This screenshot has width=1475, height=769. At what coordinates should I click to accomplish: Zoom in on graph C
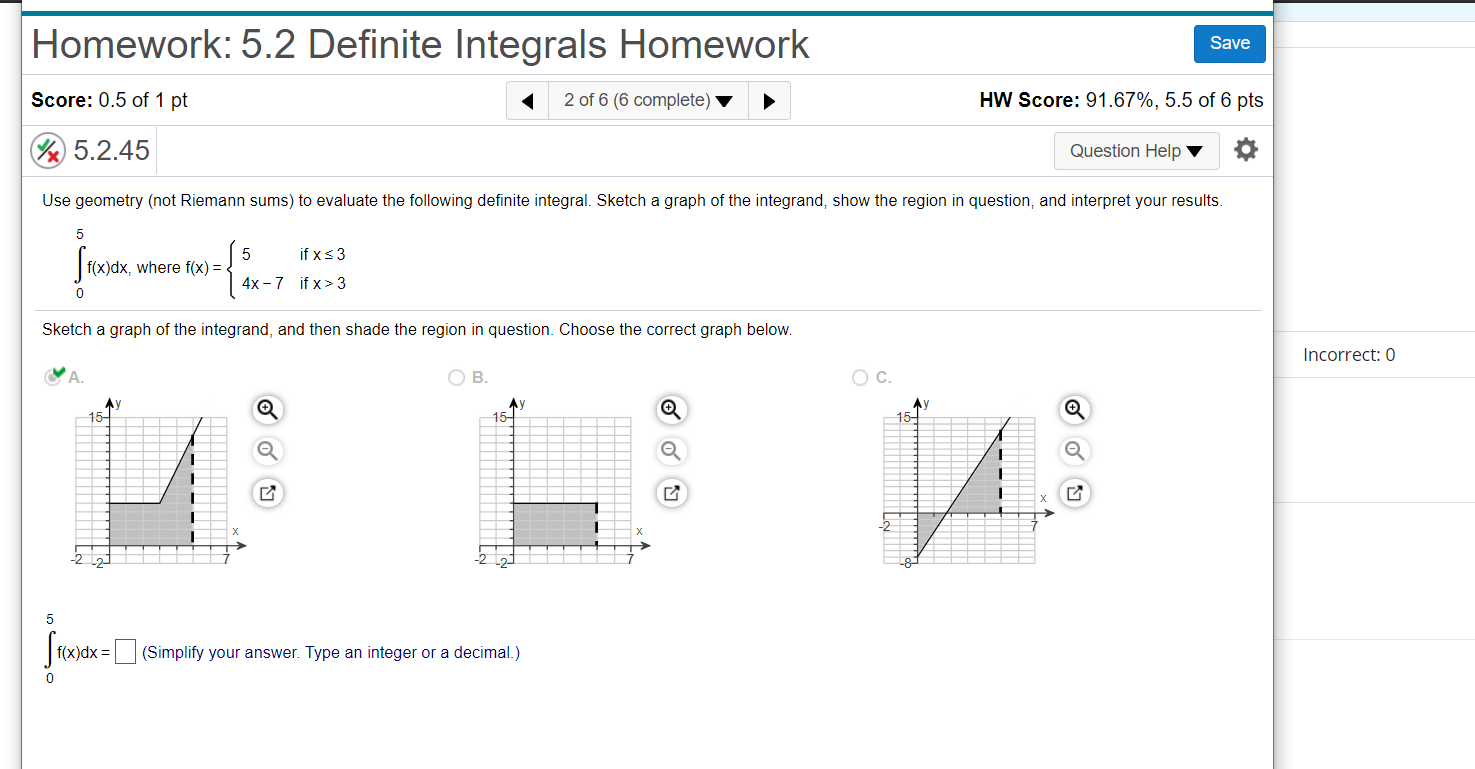(x=1074, y=409)
